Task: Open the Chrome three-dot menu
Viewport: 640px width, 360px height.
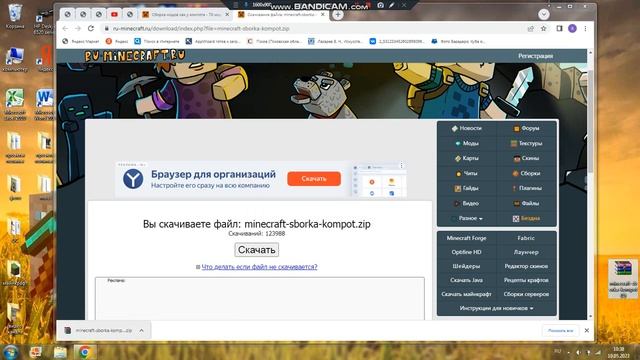Action: click(585, 29)
